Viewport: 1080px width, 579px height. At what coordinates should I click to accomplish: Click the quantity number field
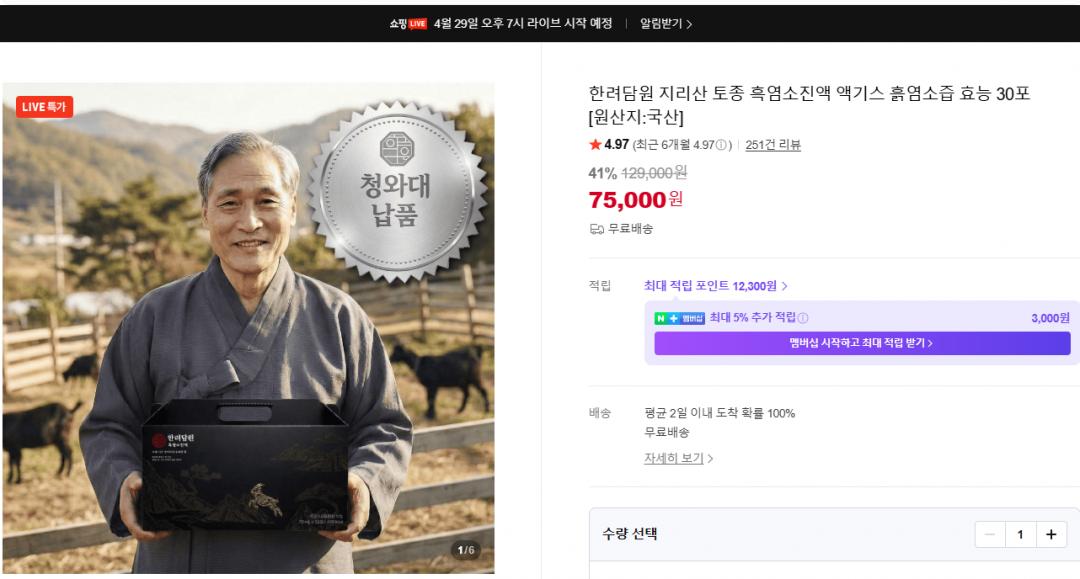point(1020,535)
